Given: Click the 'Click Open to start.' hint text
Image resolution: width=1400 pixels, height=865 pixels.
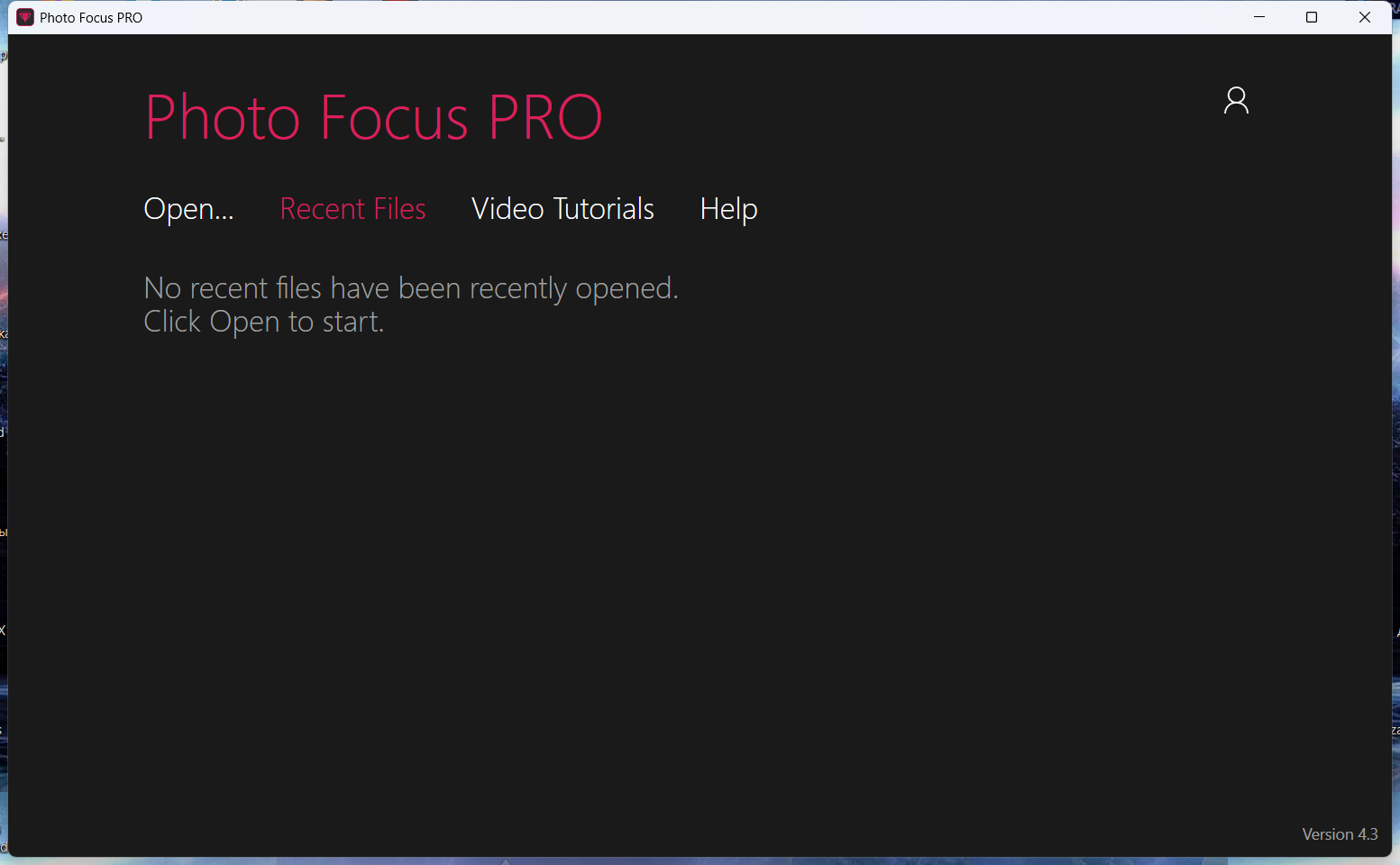Looking at the screenshot, I should point(264,322).
